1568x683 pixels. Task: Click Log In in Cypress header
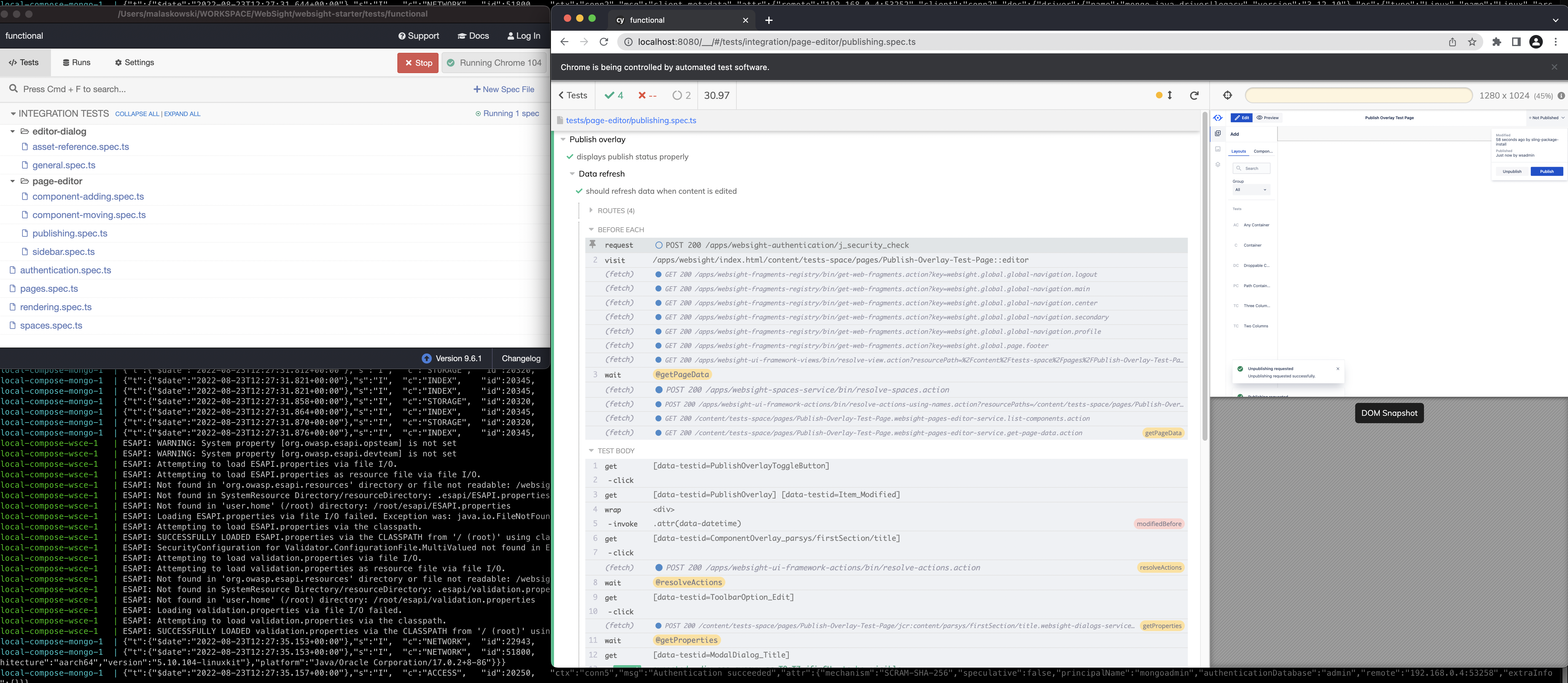click(524, 36)
